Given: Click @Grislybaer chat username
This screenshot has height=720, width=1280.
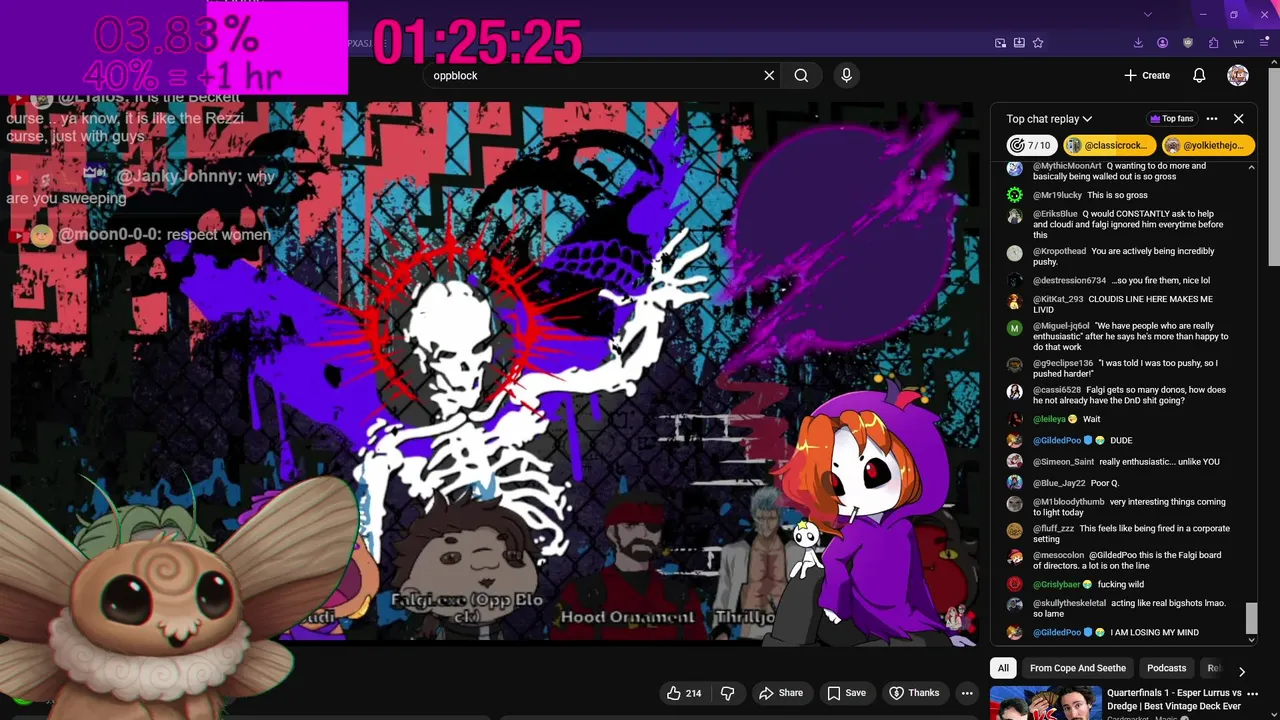Looking at the screenshot, I should pyautogui.click(x=1056, y=584).
